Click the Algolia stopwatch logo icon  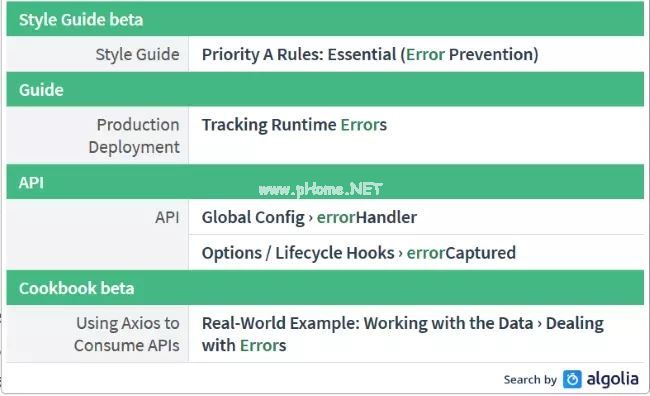tap(572, 379)
